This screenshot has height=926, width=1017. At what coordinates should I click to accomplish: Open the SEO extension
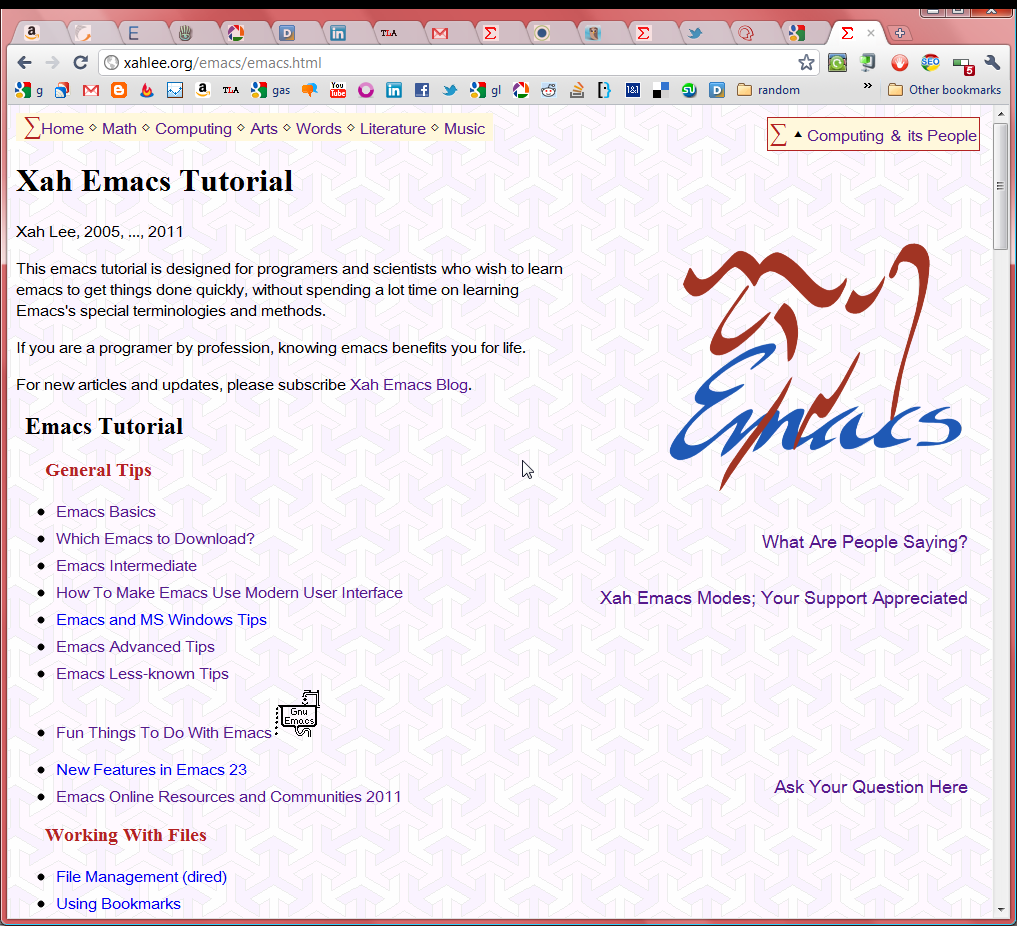[x=930, y=62]
